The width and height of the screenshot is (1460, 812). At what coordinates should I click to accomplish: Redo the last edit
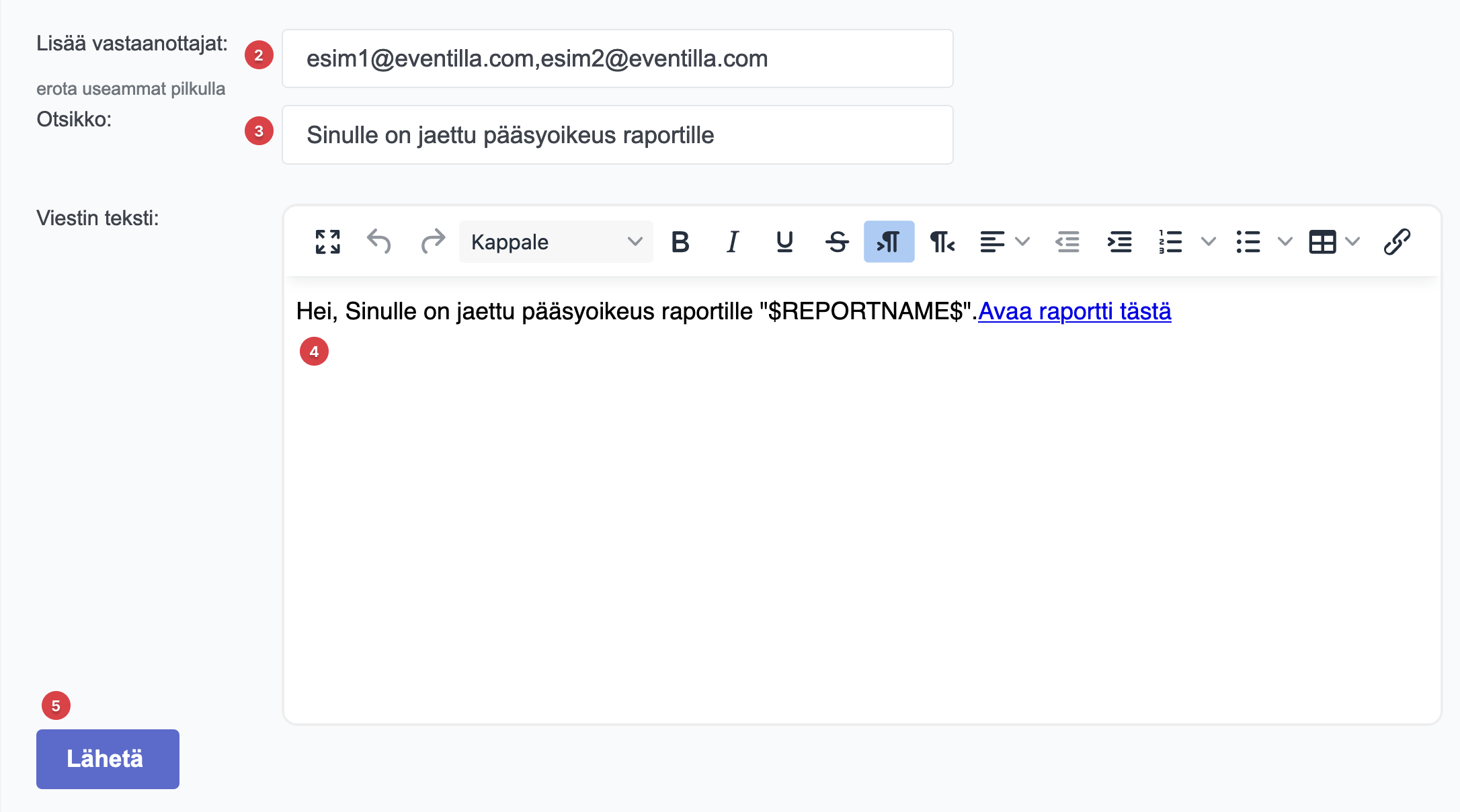tap(433, 242)
